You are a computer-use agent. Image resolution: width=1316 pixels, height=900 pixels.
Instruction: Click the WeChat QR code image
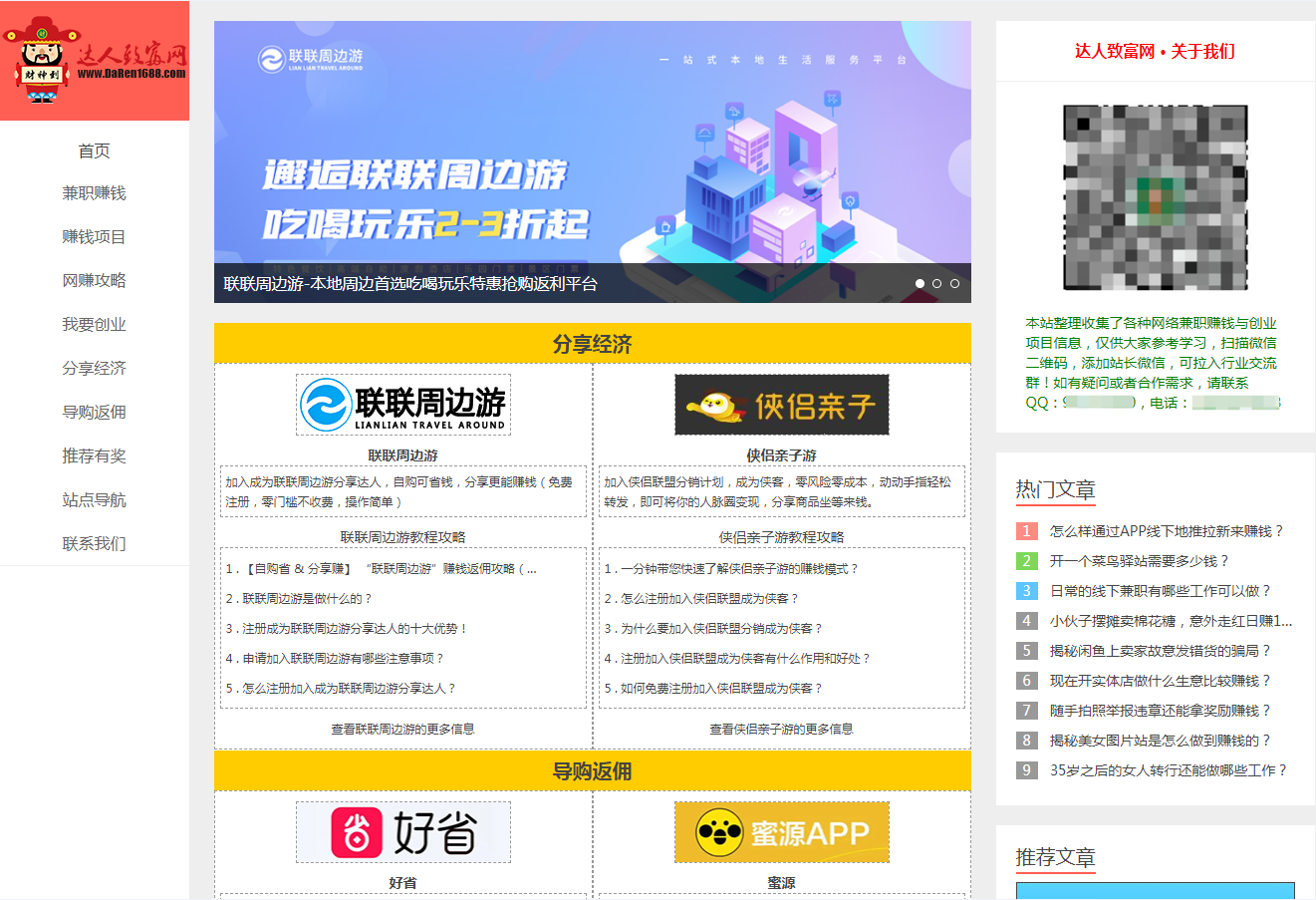1156,197
